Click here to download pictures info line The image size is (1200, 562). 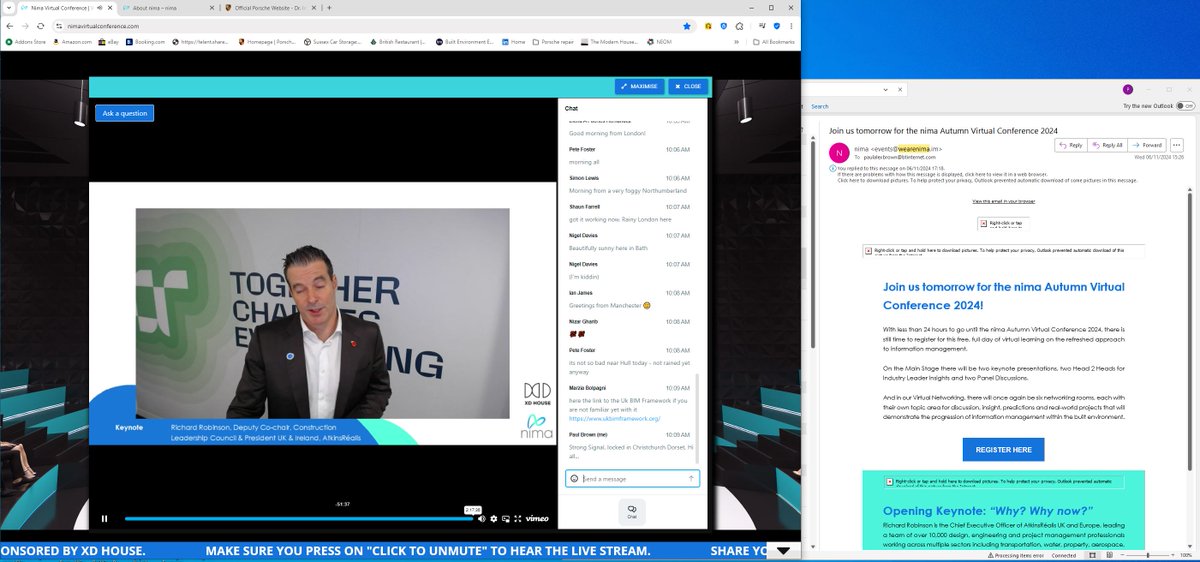pos(987,180)
